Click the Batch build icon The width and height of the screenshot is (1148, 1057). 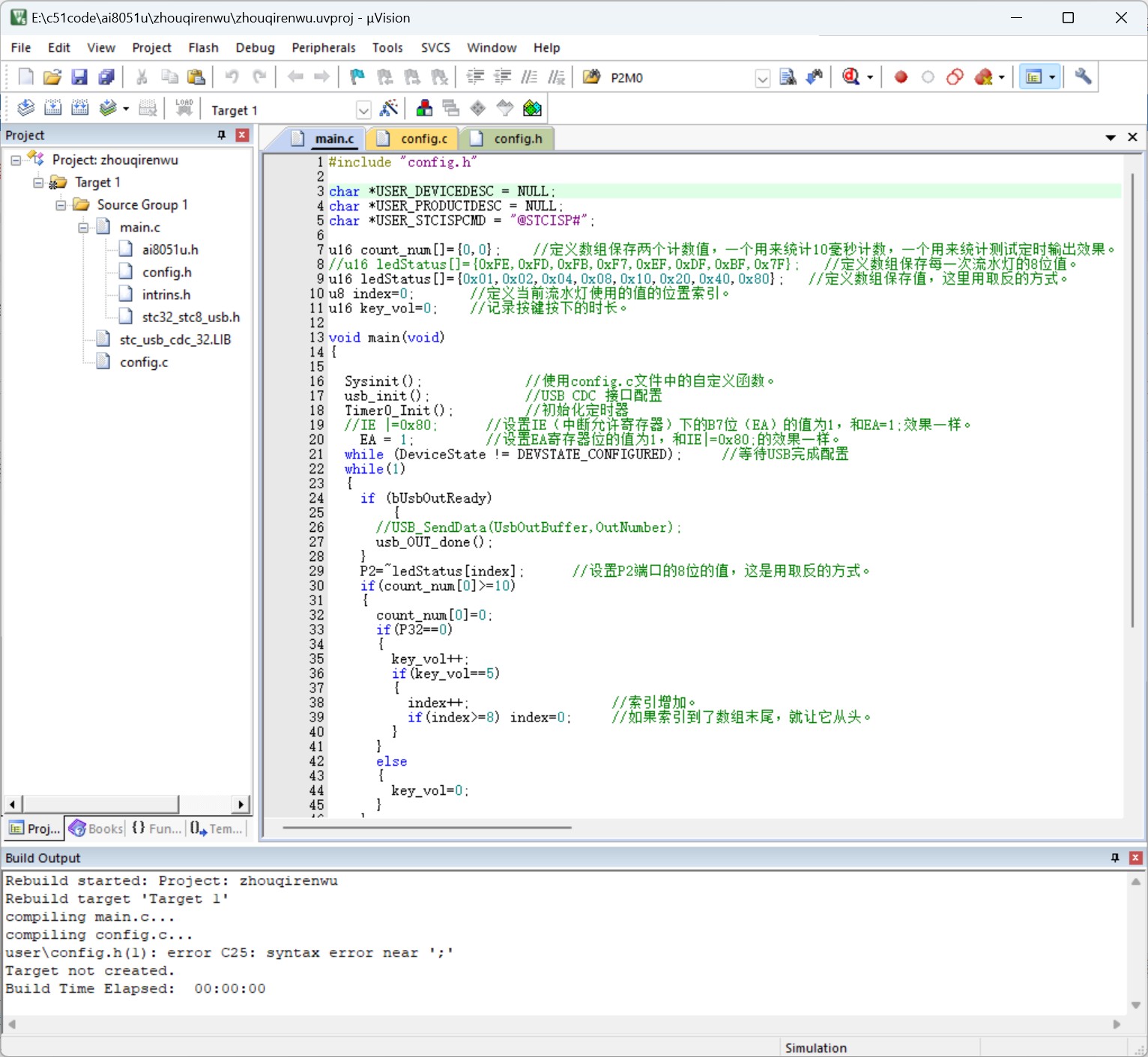(108, 109)
